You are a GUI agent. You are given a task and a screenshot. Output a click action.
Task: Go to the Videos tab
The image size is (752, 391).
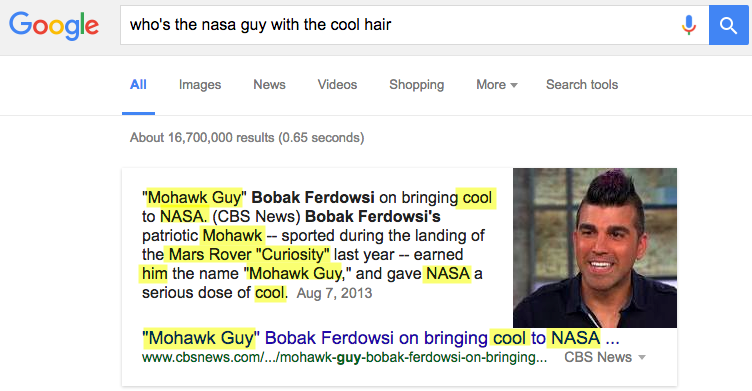coord(337,85)
